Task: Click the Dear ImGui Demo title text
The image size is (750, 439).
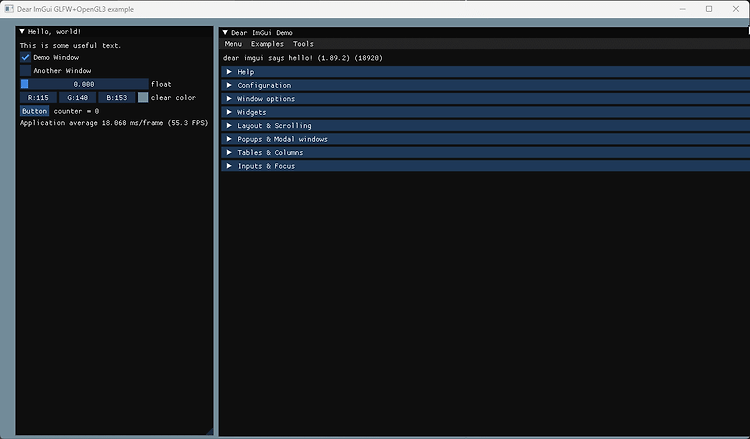Action: tap(262, 33)
